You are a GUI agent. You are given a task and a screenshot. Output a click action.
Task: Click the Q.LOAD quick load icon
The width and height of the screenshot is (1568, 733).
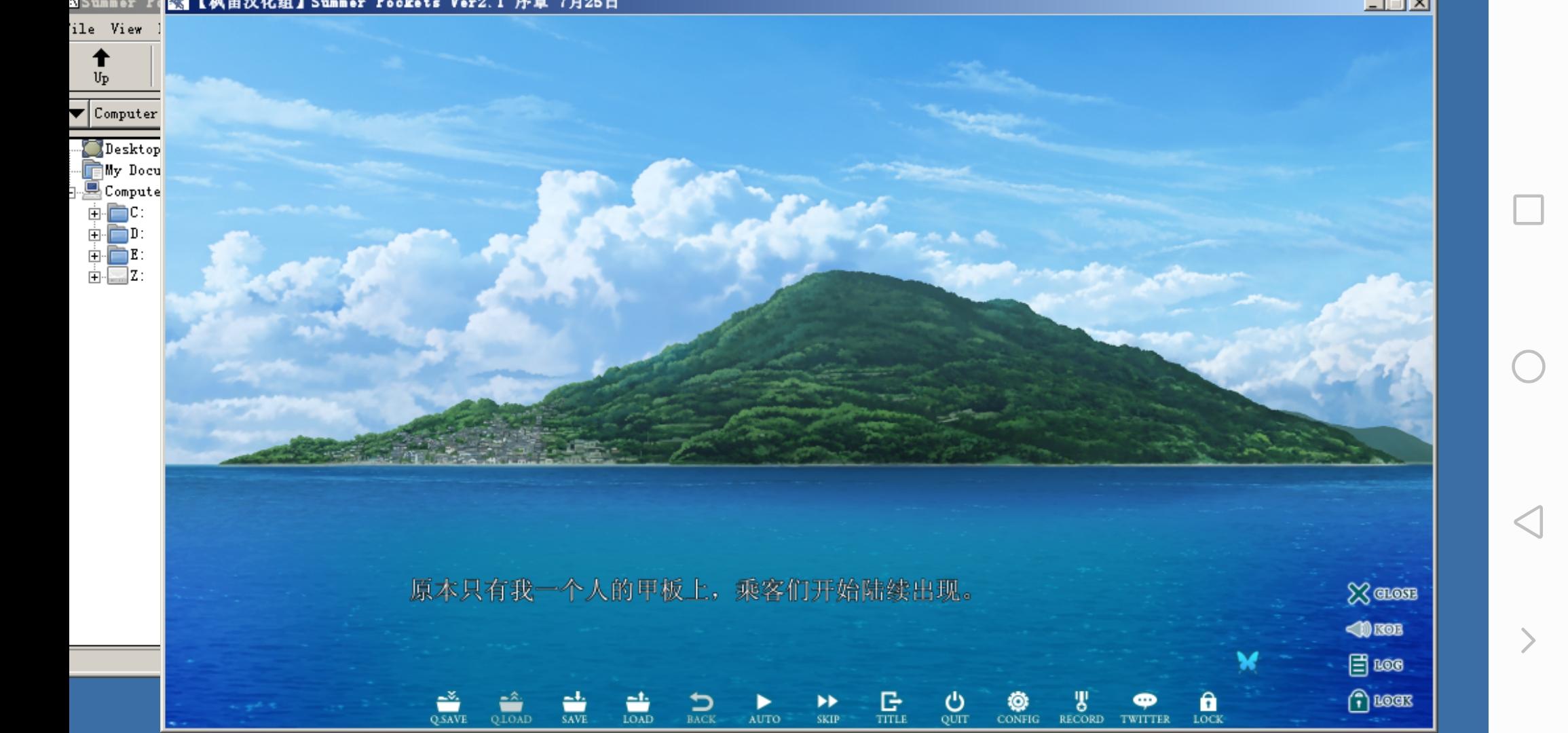(x=511, y=707)
